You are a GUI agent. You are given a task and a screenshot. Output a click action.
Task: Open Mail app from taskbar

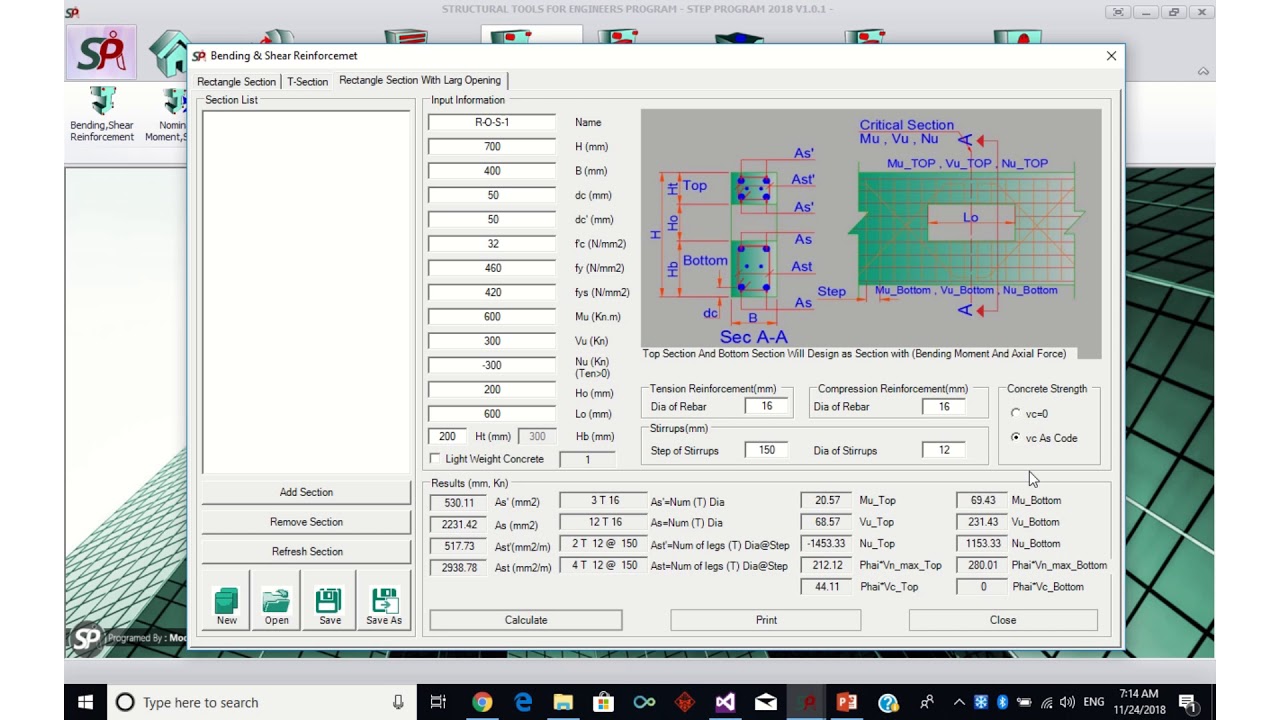click(766, 702)
